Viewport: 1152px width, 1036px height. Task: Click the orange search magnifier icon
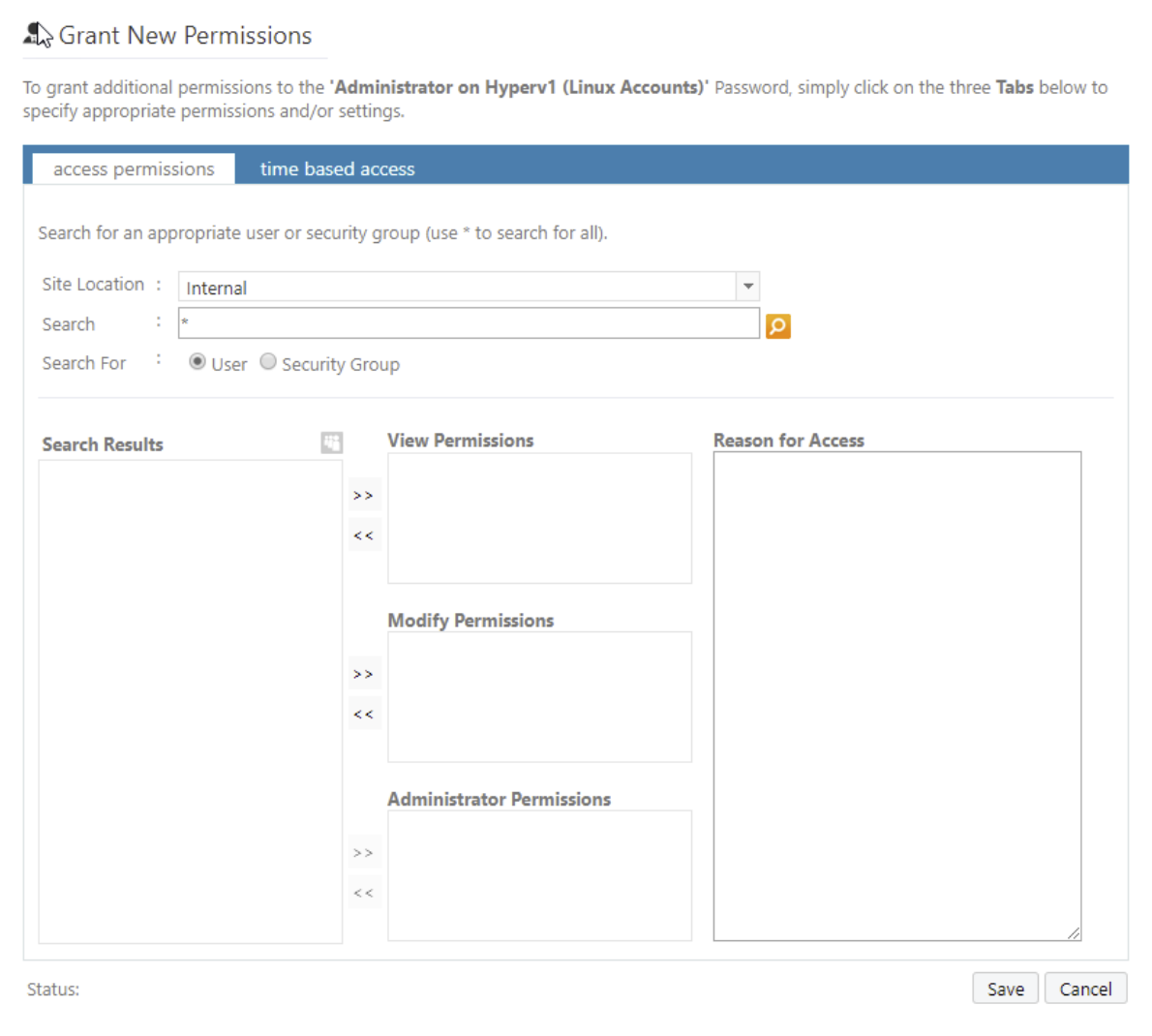(x=777, y=325)
